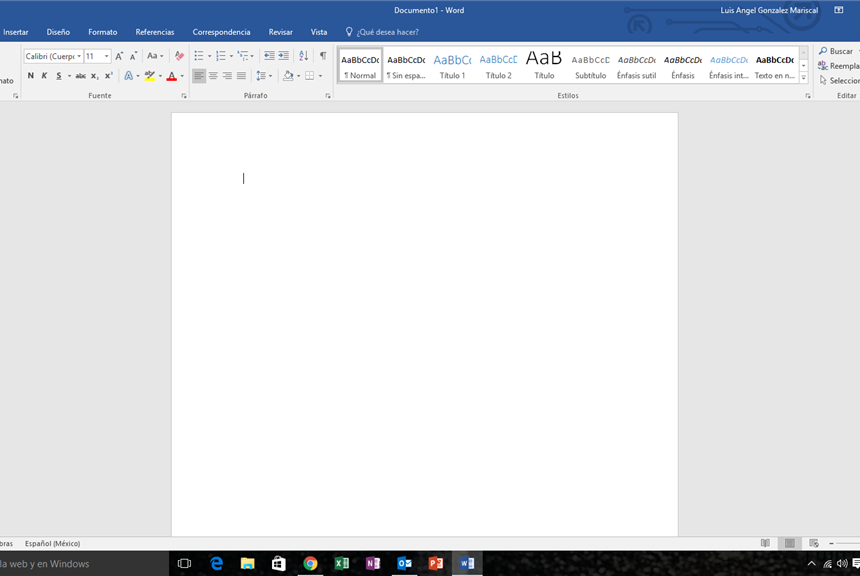Apply the red font color
The image size is (860, 576).
coord(172,76)
